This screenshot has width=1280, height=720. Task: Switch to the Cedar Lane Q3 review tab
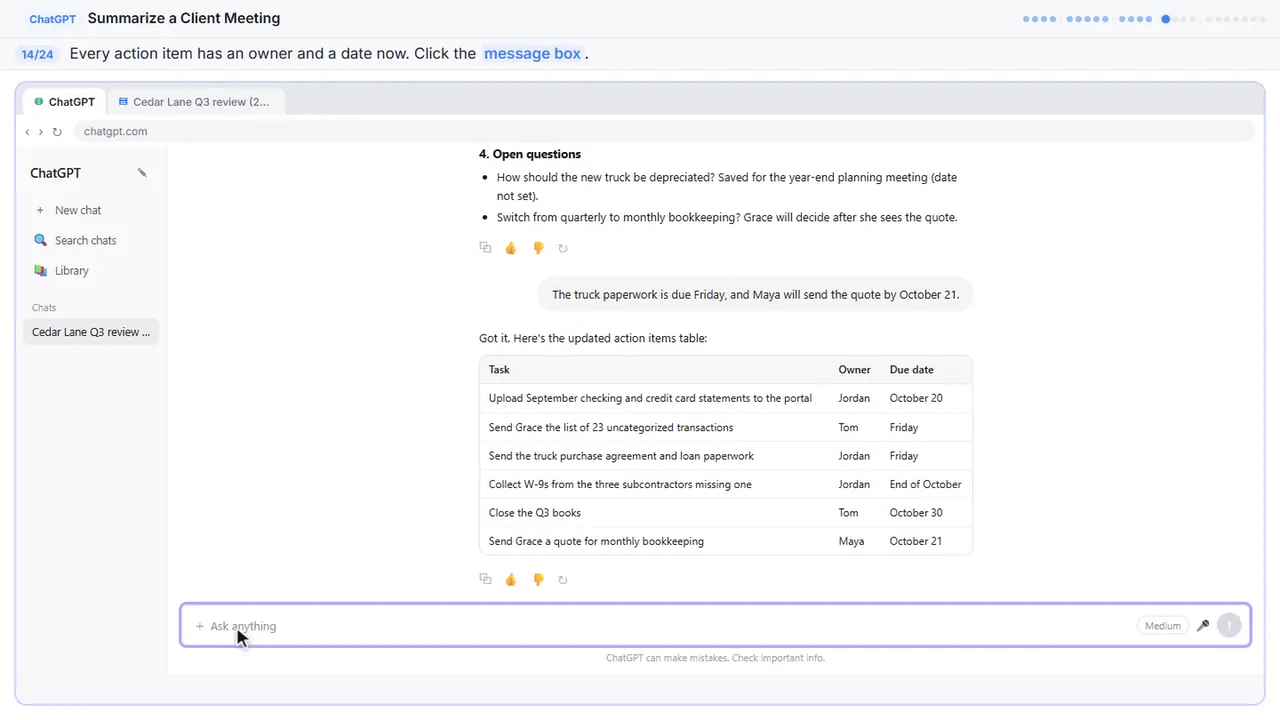tap(194, 102)
